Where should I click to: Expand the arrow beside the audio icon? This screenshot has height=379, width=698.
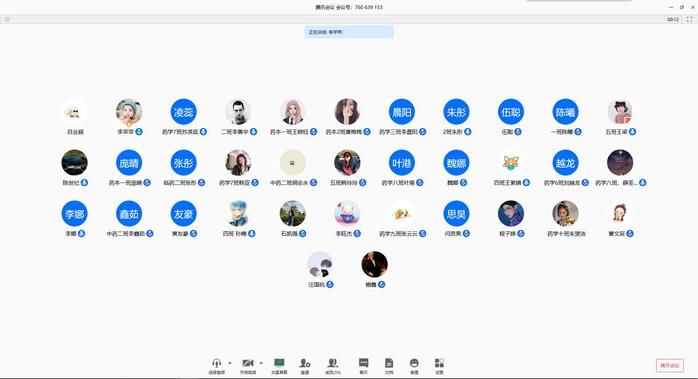230,363
